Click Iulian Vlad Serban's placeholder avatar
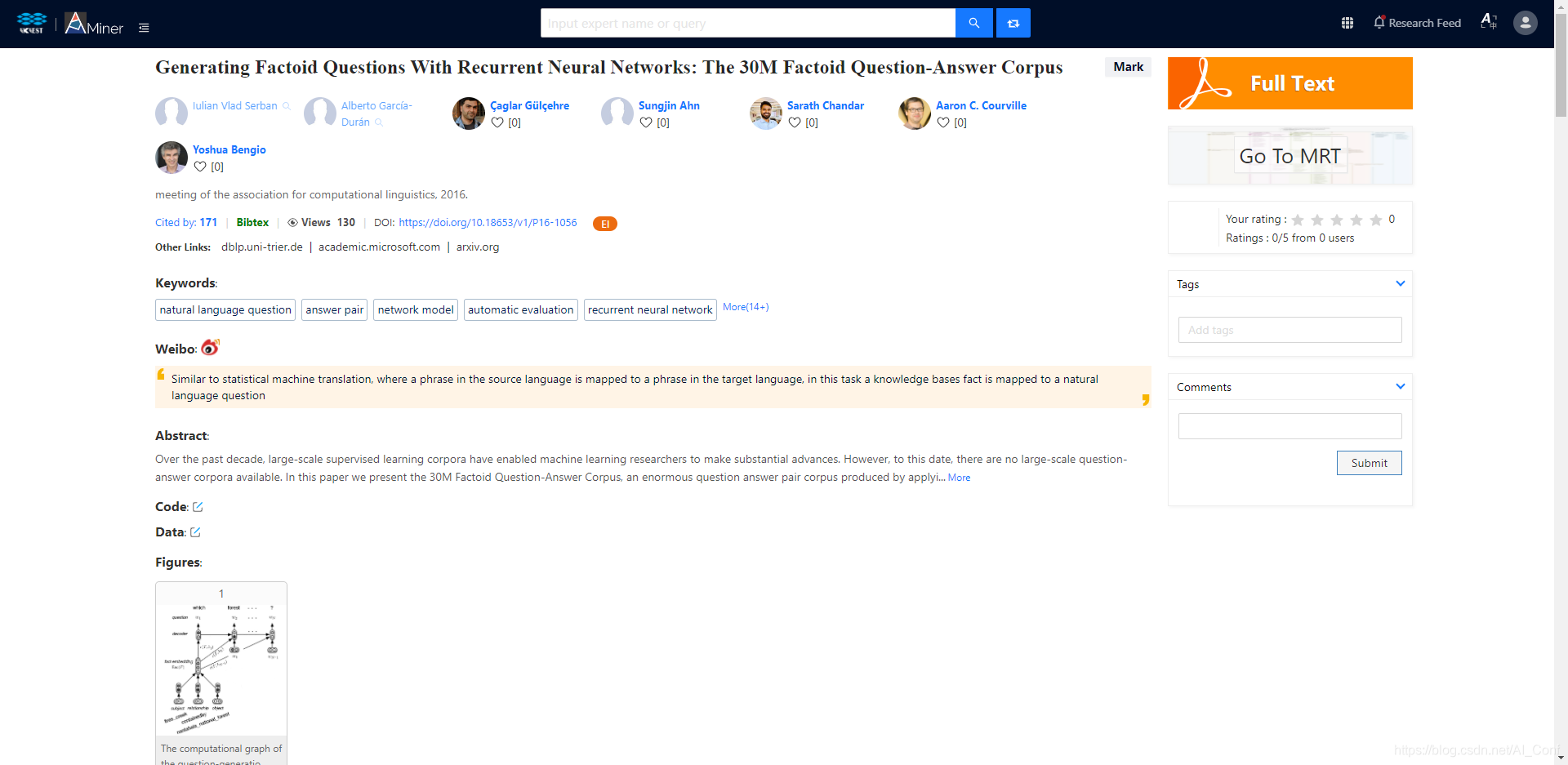 [x=171, y=113]
